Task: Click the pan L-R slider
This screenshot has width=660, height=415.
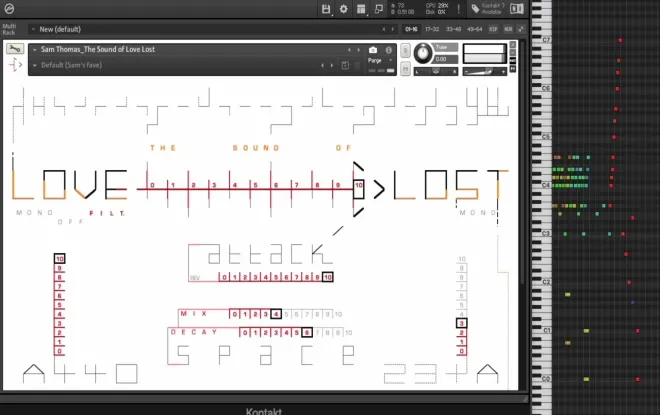Action: pyautogui.click(x=436, y=72)
